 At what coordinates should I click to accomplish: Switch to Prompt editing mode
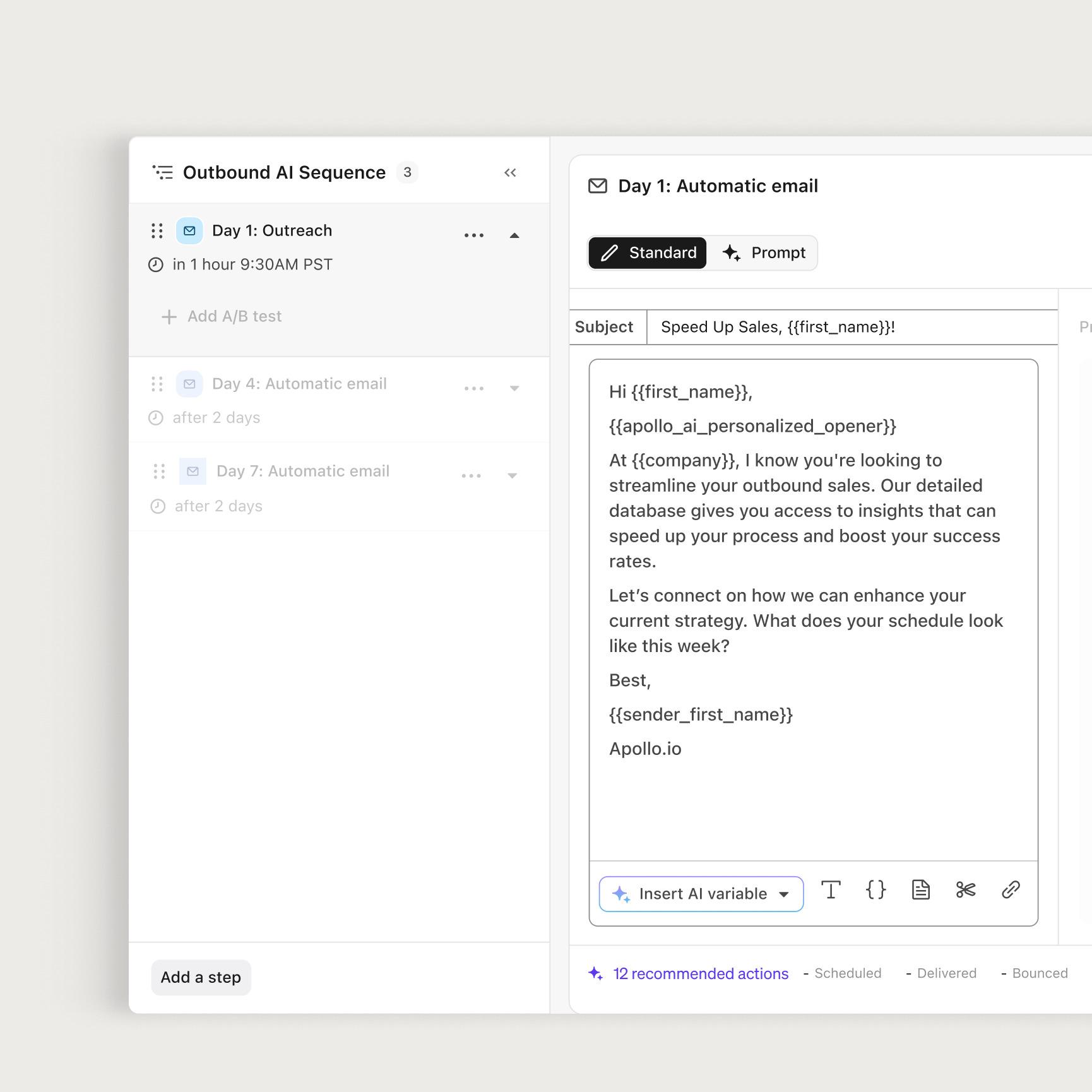click(764, 253)
